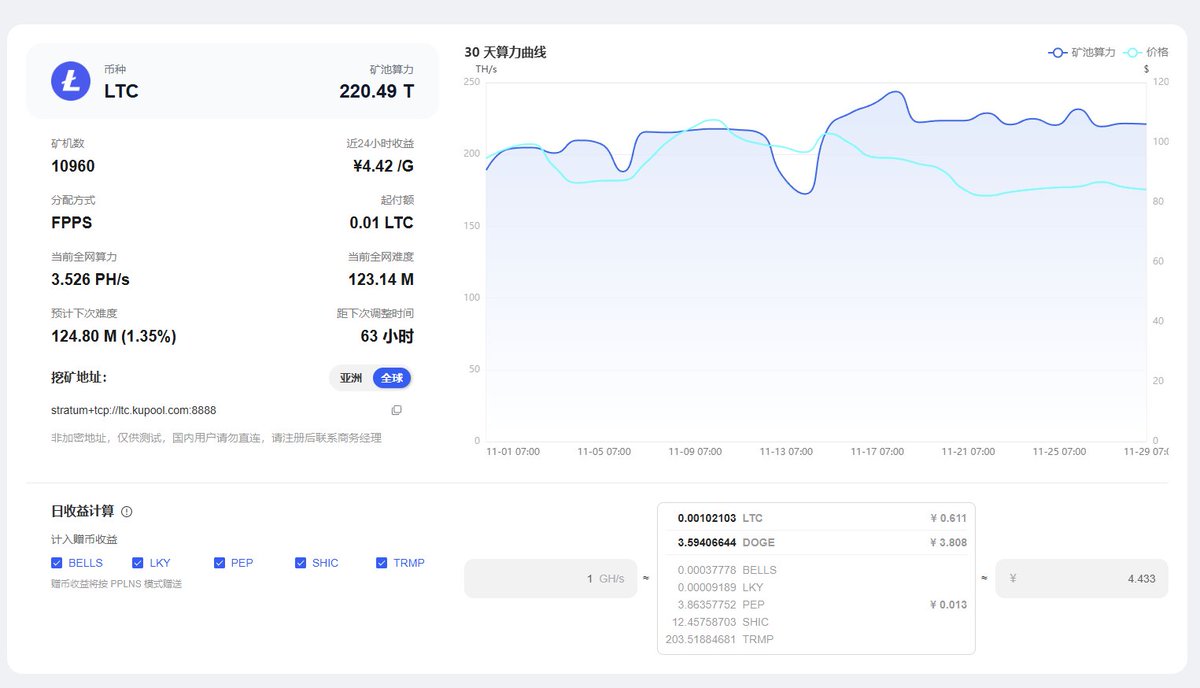Click the Litecoin LTC coin logo
Screen dimensions: 1200x688
71,81
